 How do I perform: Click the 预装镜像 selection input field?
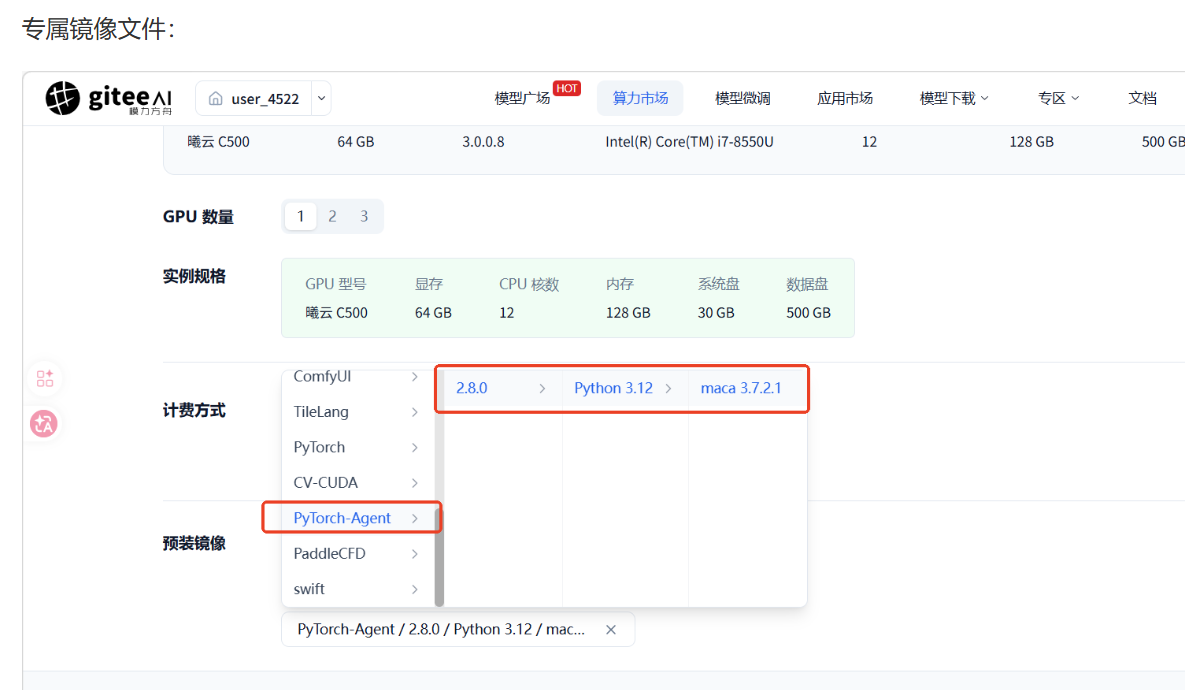457,630
